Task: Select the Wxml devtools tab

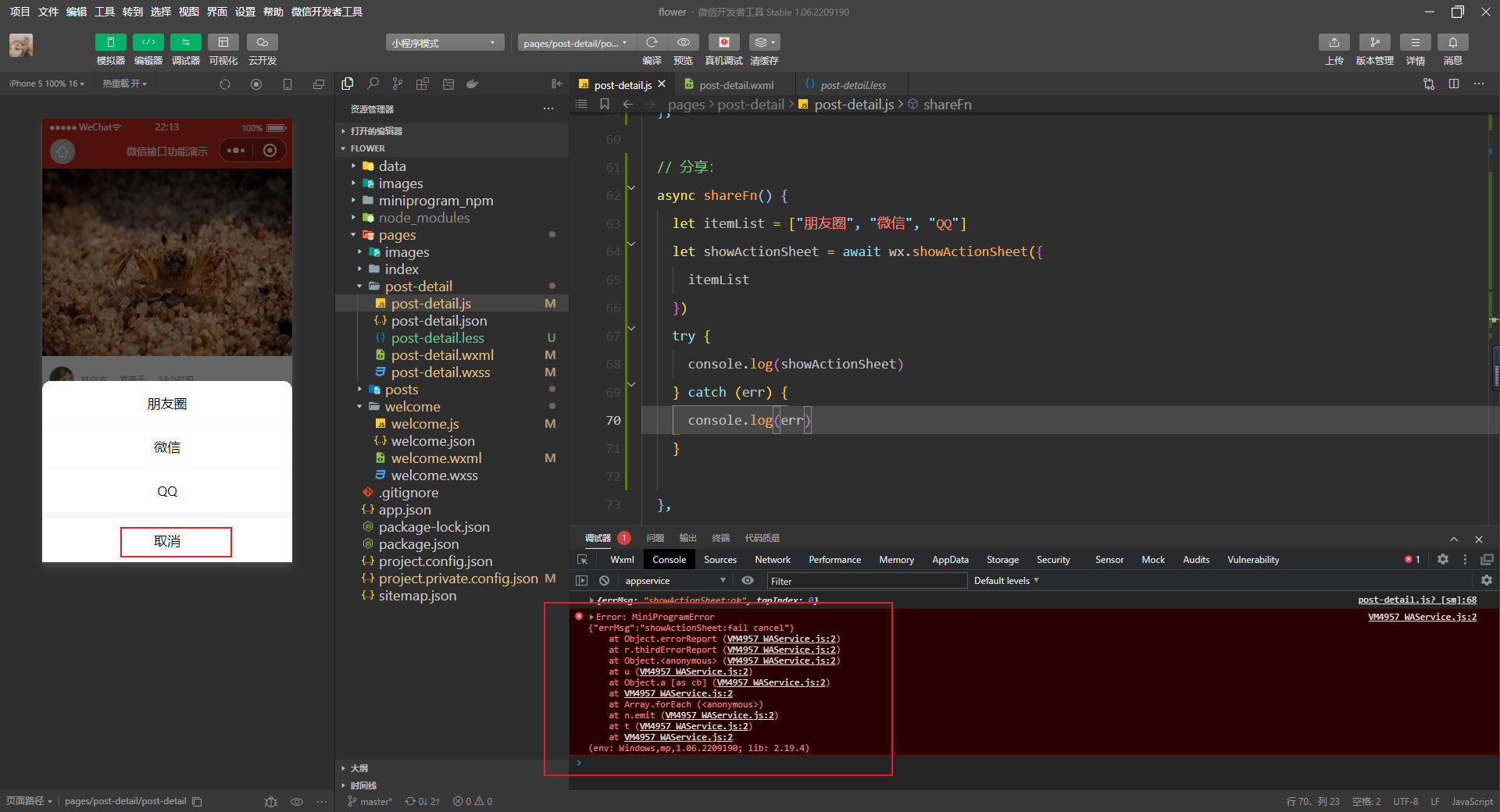Action: pyautogui.click(x=622, y=560)
